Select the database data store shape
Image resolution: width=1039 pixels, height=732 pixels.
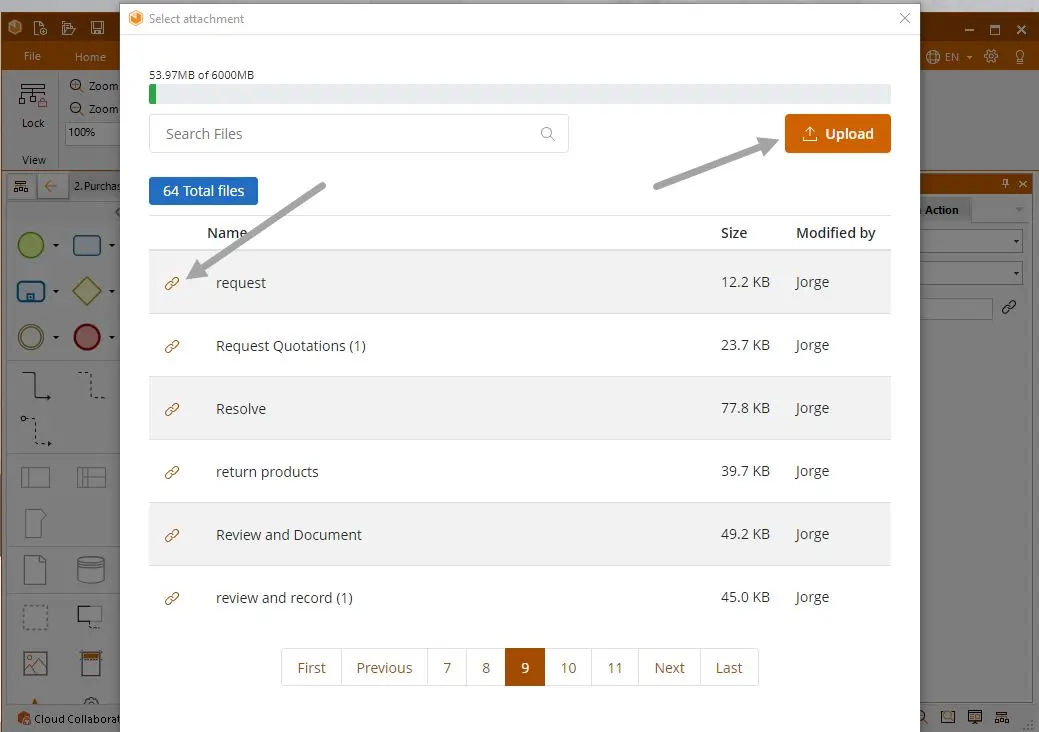[x=91, y=570]
